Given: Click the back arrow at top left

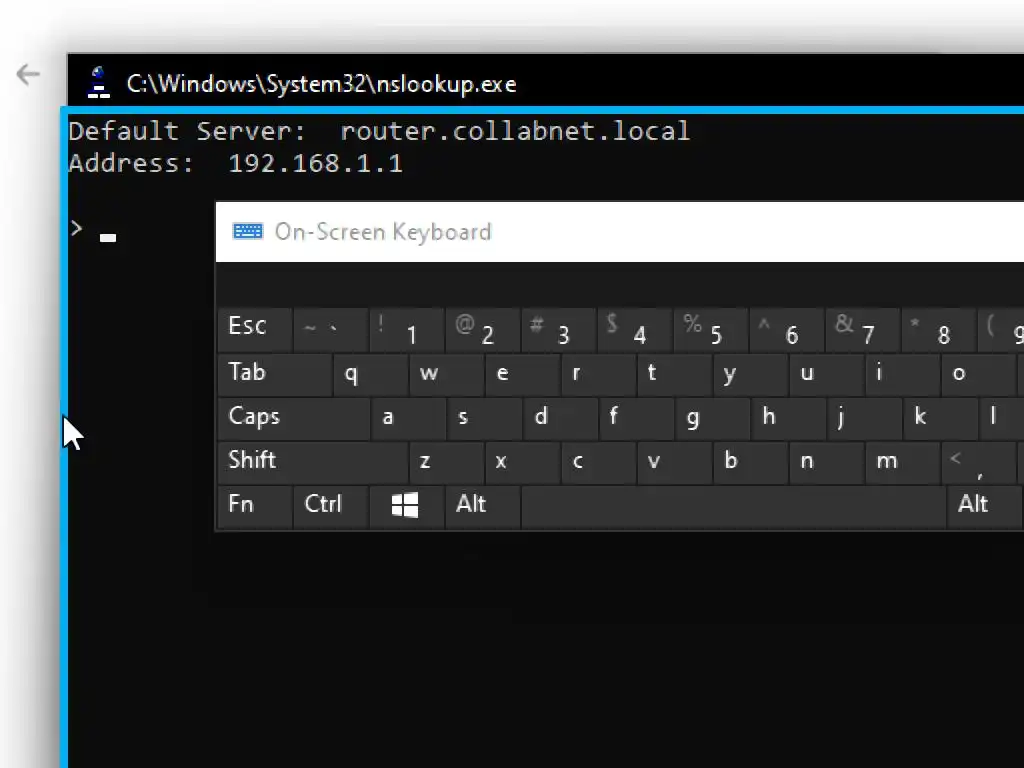Looking at the screenshot, I should 28,74.
